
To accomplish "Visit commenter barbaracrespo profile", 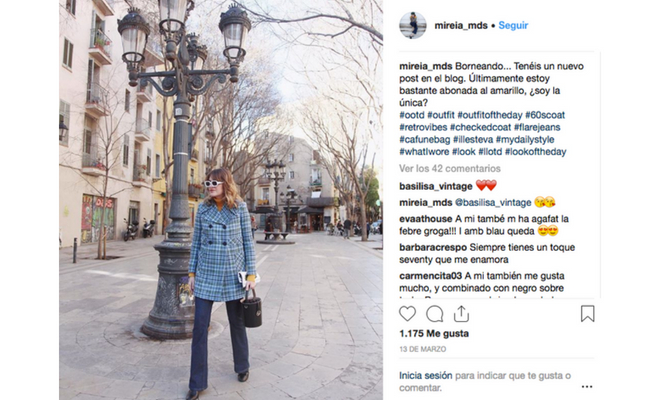I will click(433, 248).
